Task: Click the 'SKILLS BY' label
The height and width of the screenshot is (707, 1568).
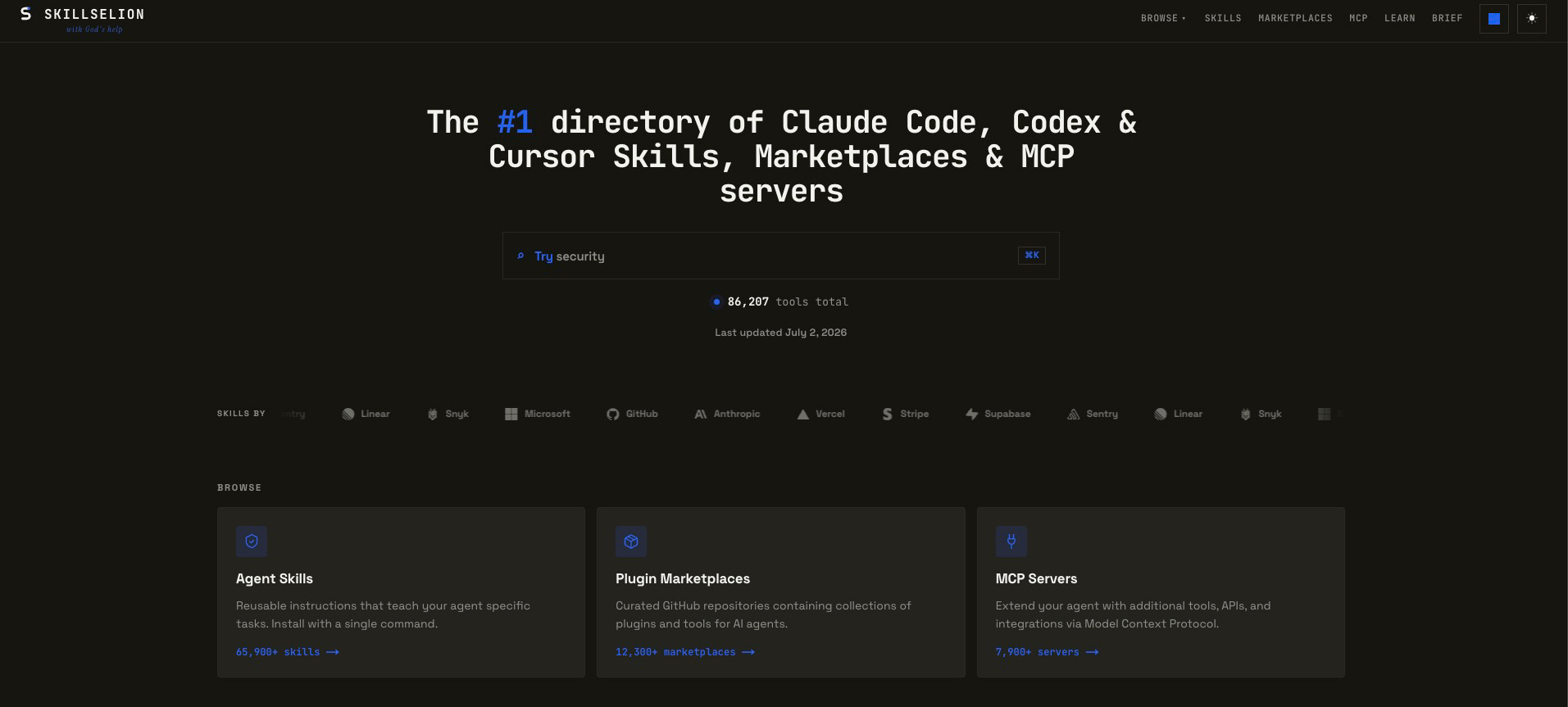Action: click(241, 414)
